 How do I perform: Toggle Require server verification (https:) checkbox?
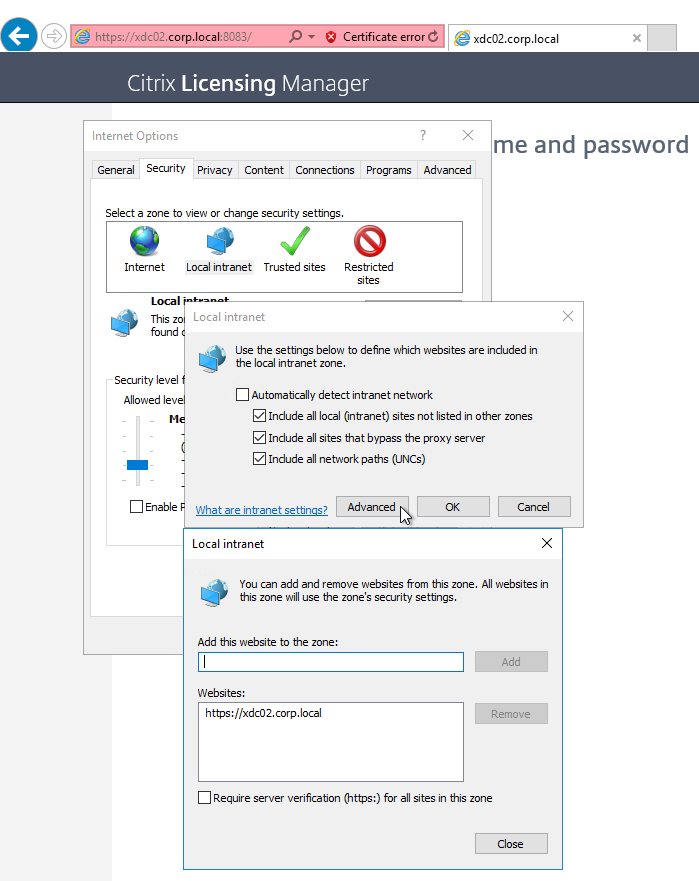pos(205,798)
